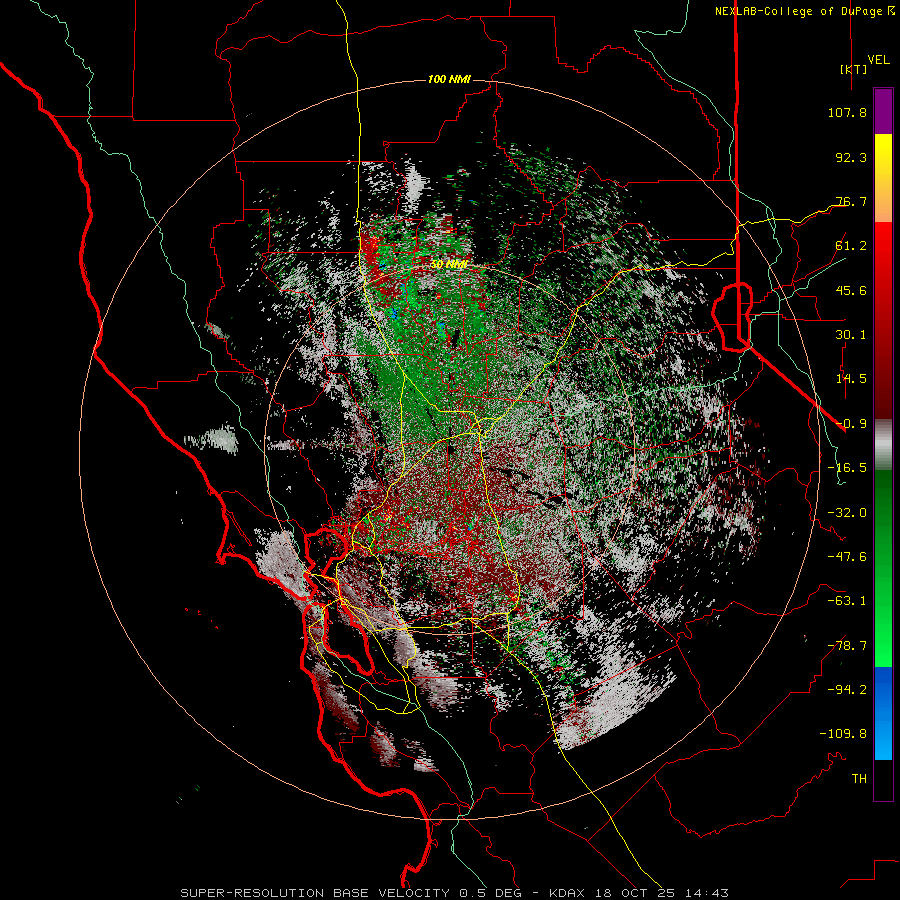
Task: Click the 107.8 velocity scale value
Action: point(847,112)
